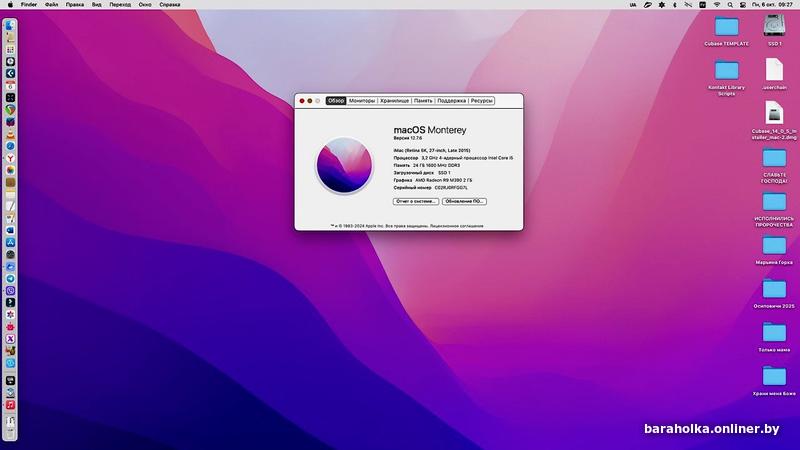
Task: Open Yandex Browser from the Dock
Action: 10,158
